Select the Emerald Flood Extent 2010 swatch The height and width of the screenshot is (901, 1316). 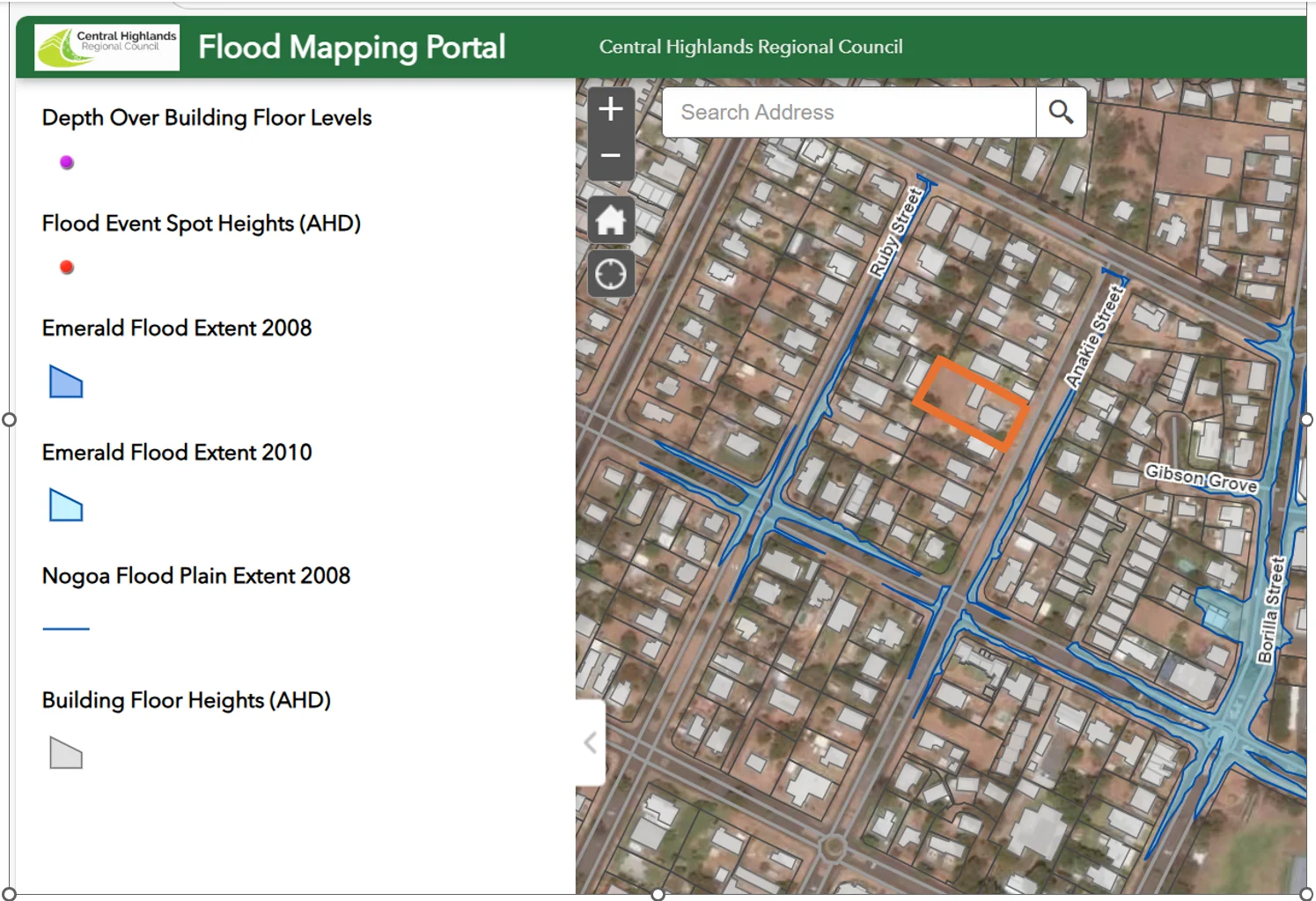pyautogui.click(x=66, y=506)
